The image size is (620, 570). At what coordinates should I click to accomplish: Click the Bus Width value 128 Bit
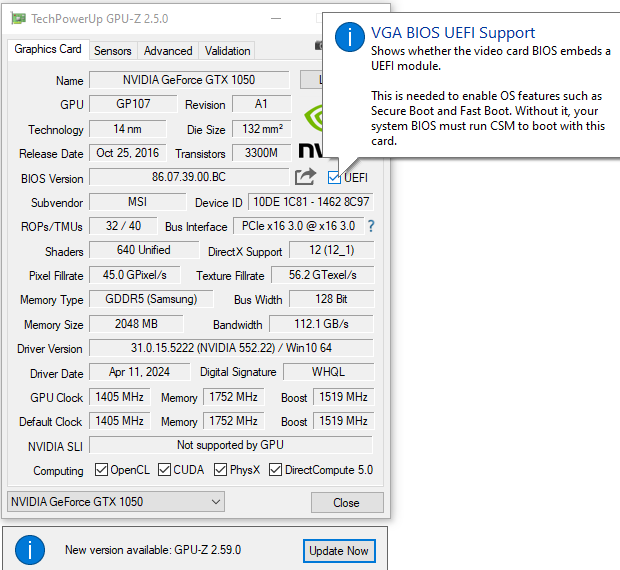click(331, 299)
